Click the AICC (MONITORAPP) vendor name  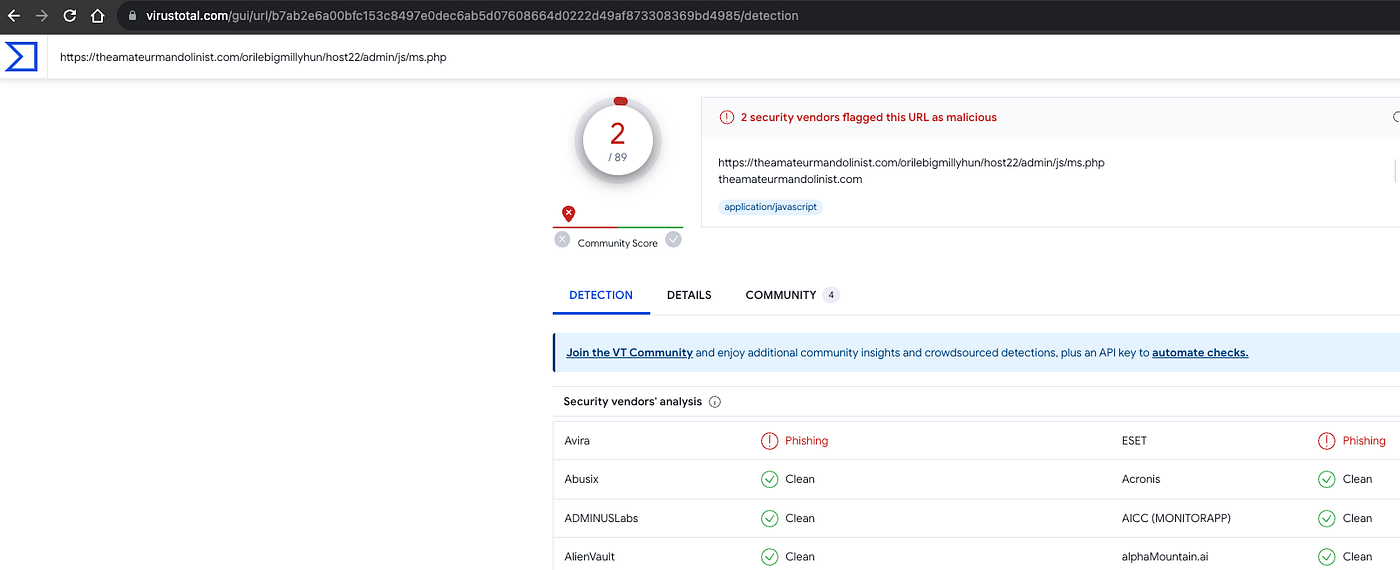(x=1176, y=518)
